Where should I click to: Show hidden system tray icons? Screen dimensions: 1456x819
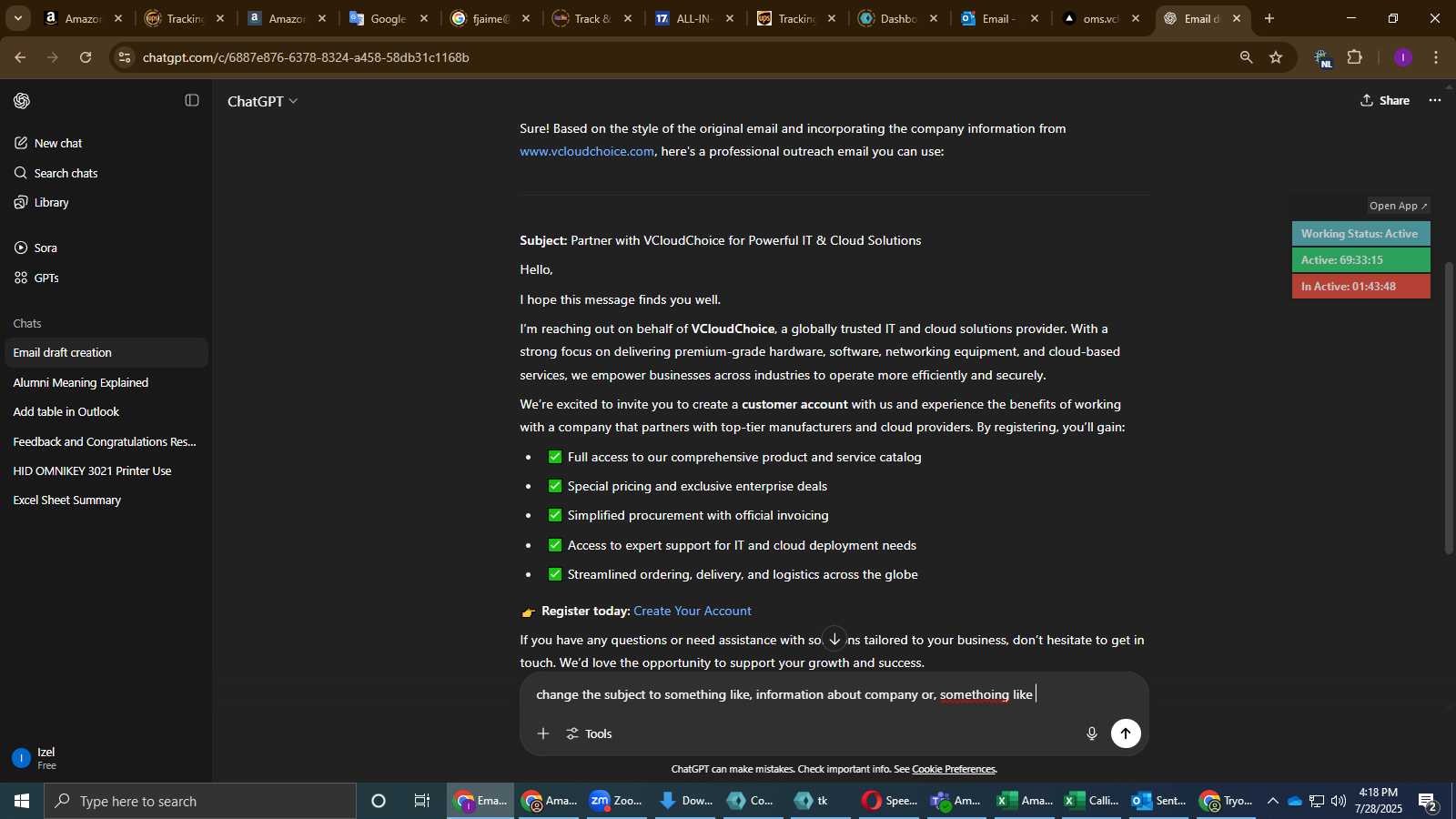(x=1272, y=801)
